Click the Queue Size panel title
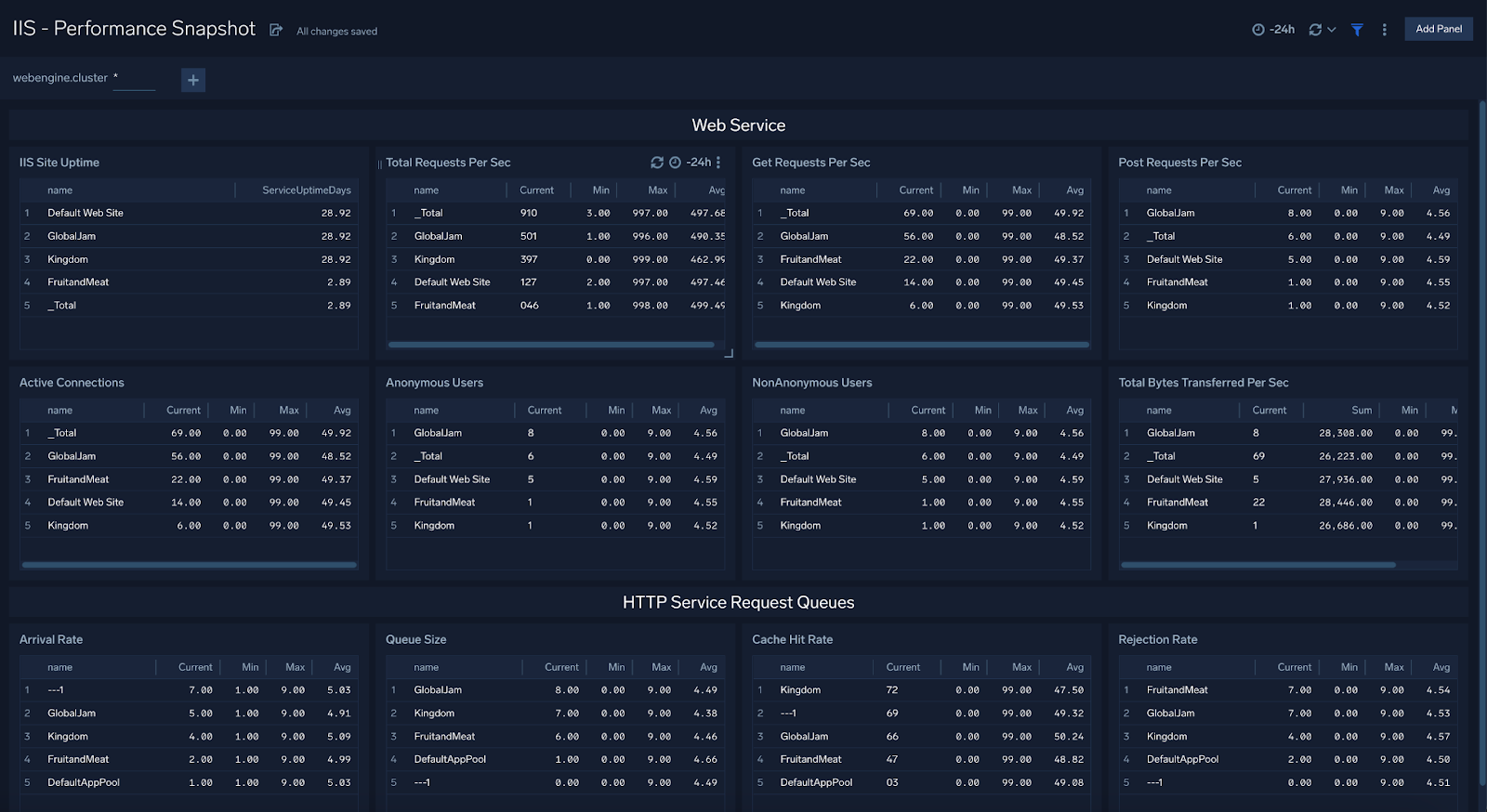The image size is (1487, 812). pyautogui.click(x=415, y=640)
